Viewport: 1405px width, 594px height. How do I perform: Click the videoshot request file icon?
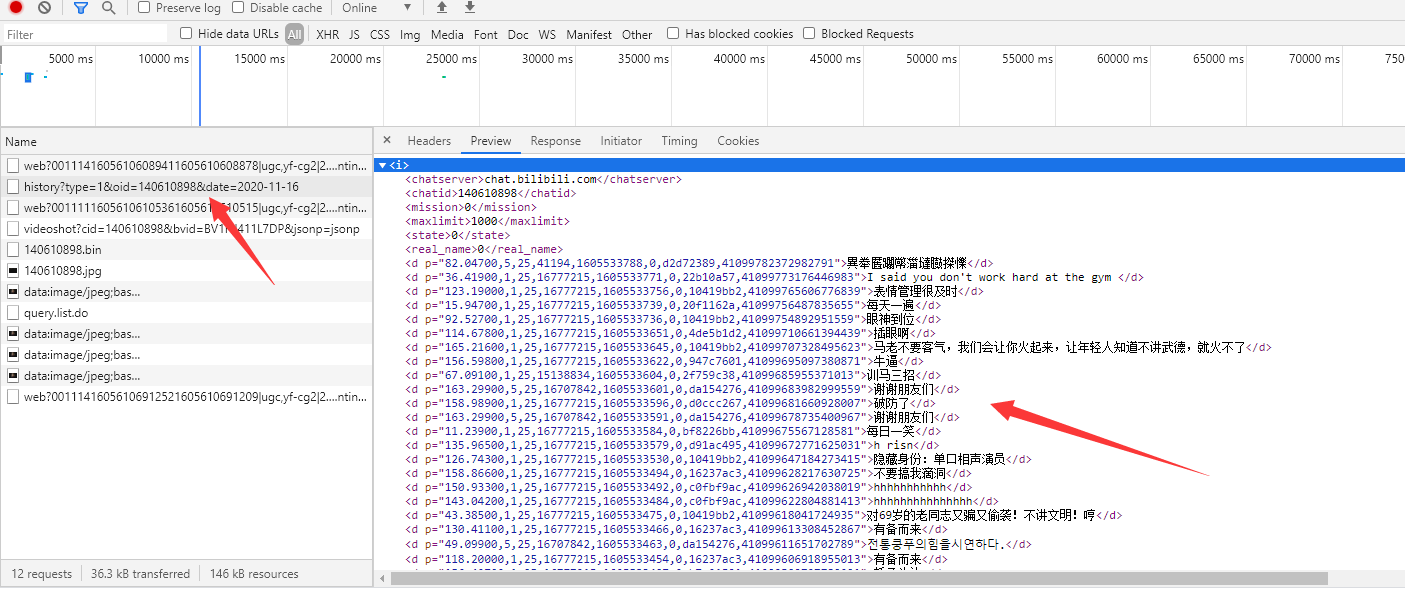click(x=13, y=229)
